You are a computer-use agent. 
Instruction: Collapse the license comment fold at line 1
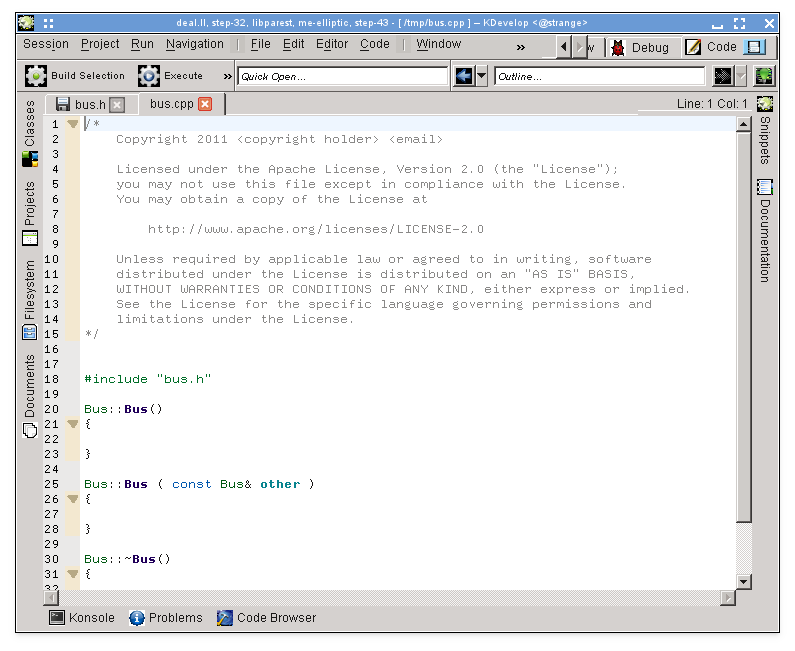[x=72, y=124]
